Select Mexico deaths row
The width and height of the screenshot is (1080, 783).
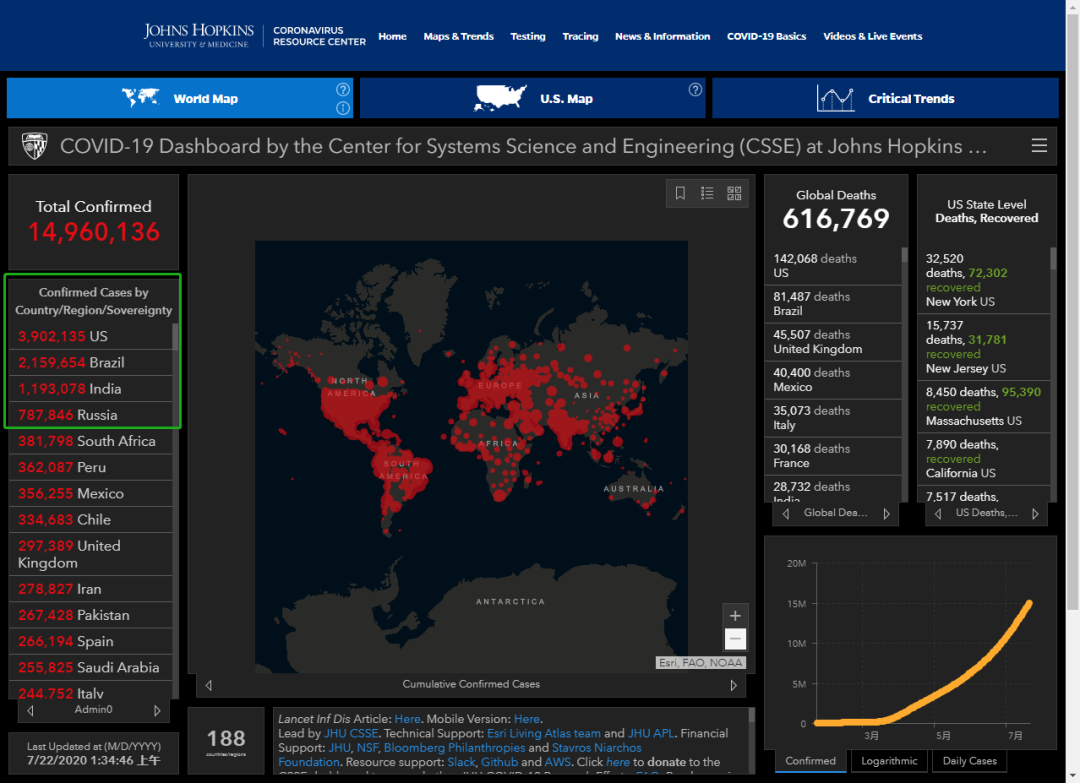[x=833, y=379]
